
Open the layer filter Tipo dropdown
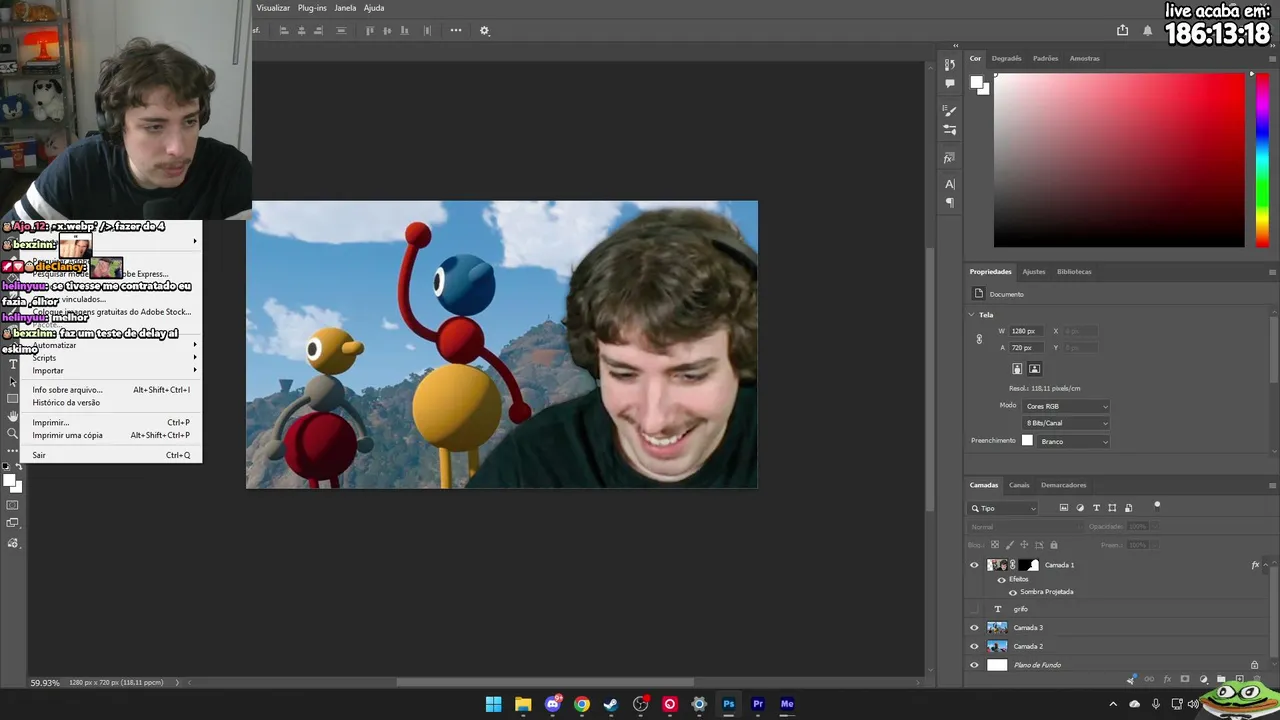pos(1005,508)
